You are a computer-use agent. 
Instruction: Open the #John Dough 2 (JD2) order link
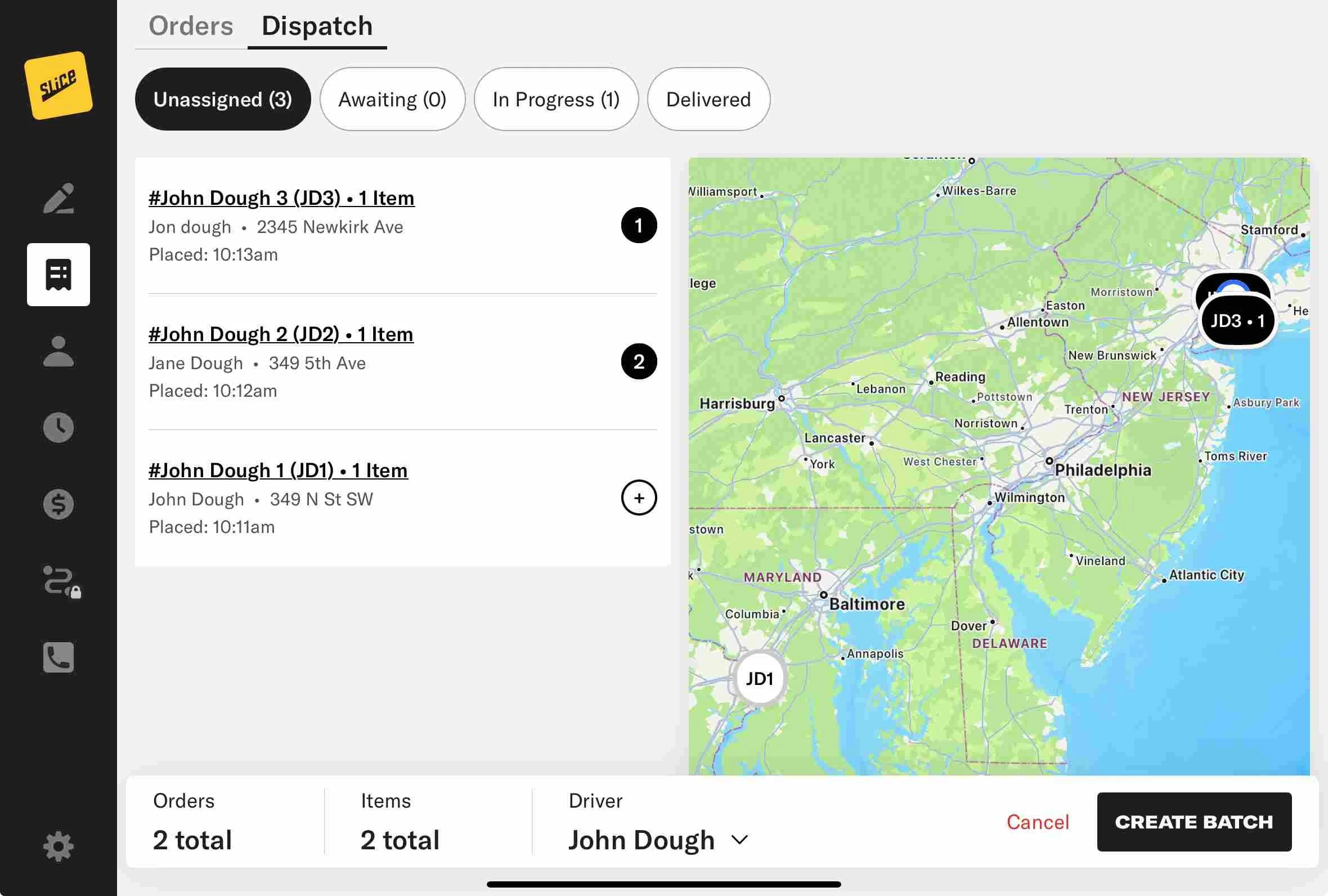coord(280,334)
